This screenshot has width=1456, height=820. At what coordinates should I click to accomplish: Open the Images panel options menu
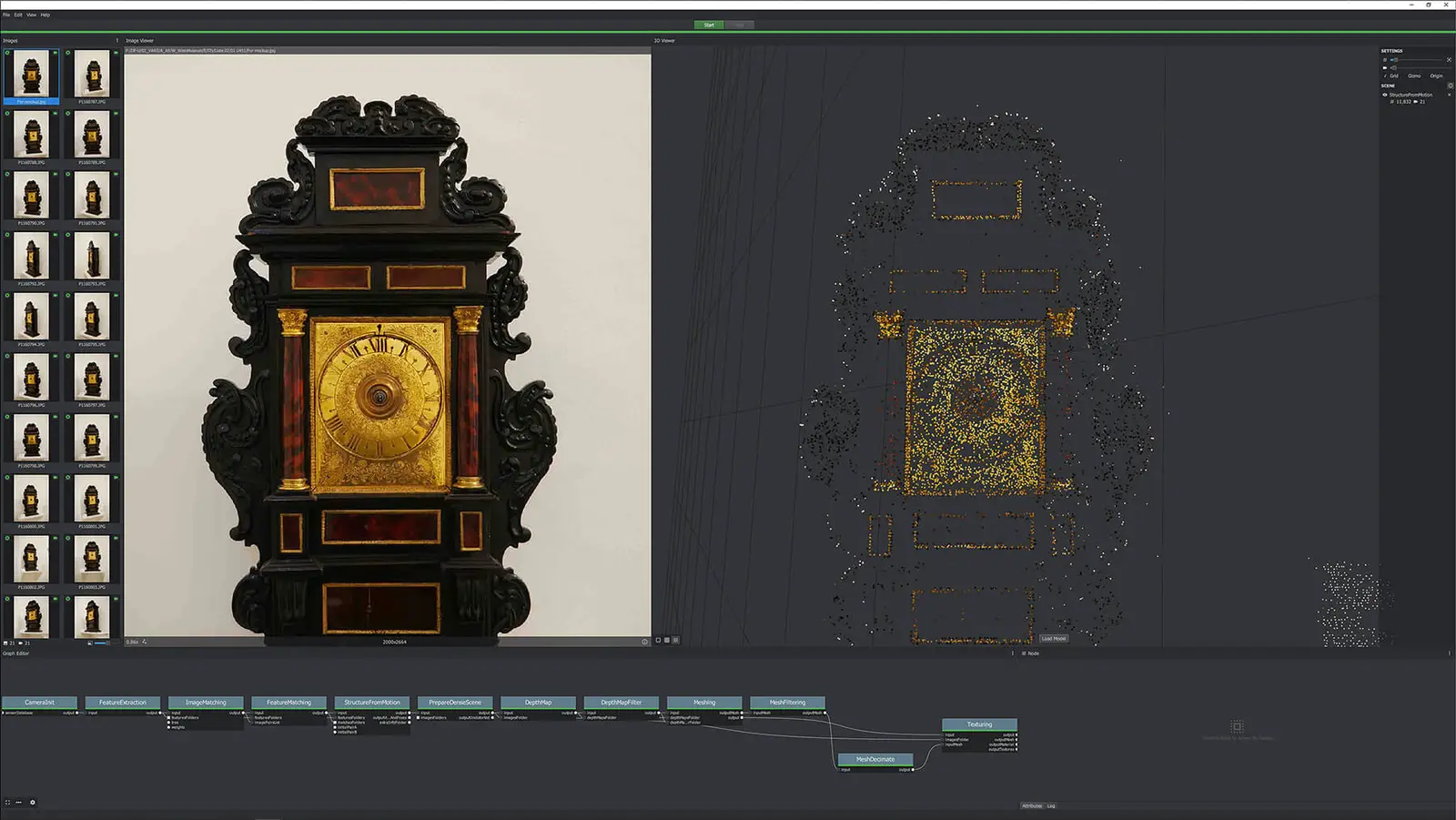pyautogui.click(x=116, y=40)
